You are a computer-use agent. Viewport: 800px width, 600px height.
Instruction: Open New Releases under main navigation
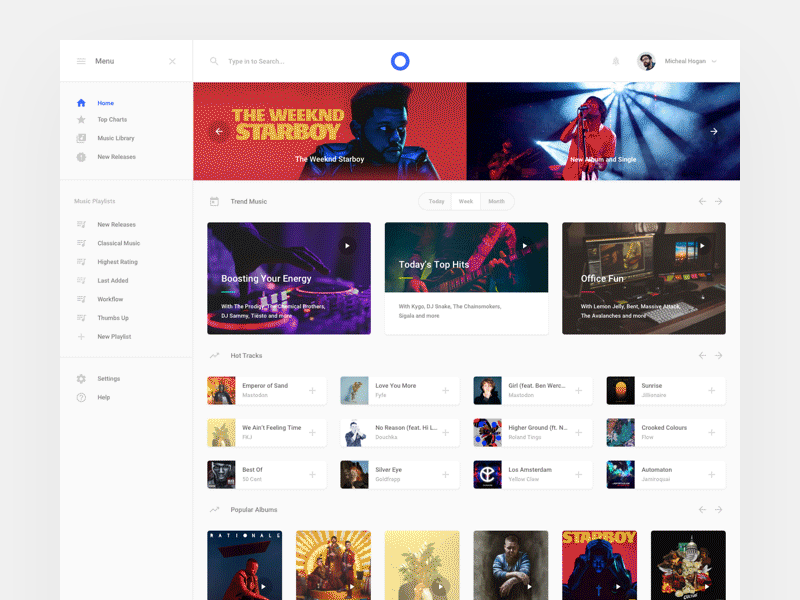(x=116, y=157)
